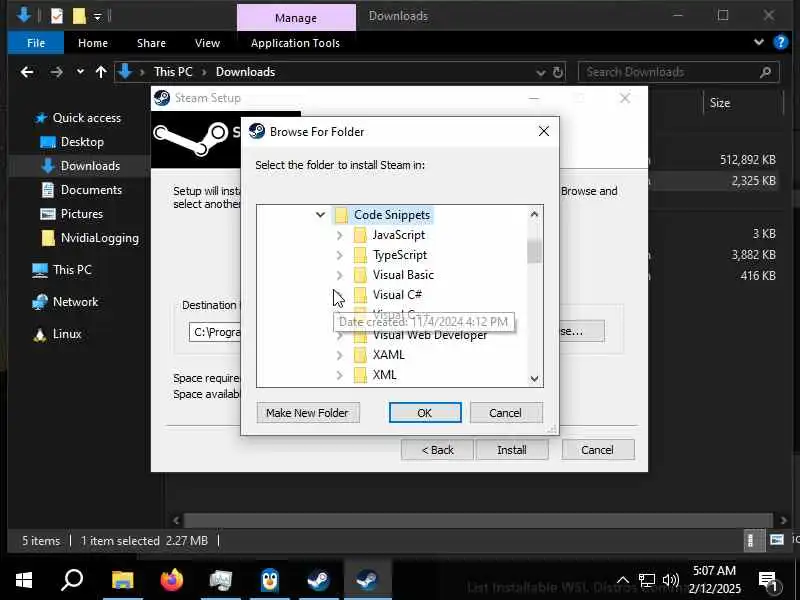Click the folder tree scrollbar thumb
The width and height of the screenshot is (800, 600).
click(x=534, y=251)
